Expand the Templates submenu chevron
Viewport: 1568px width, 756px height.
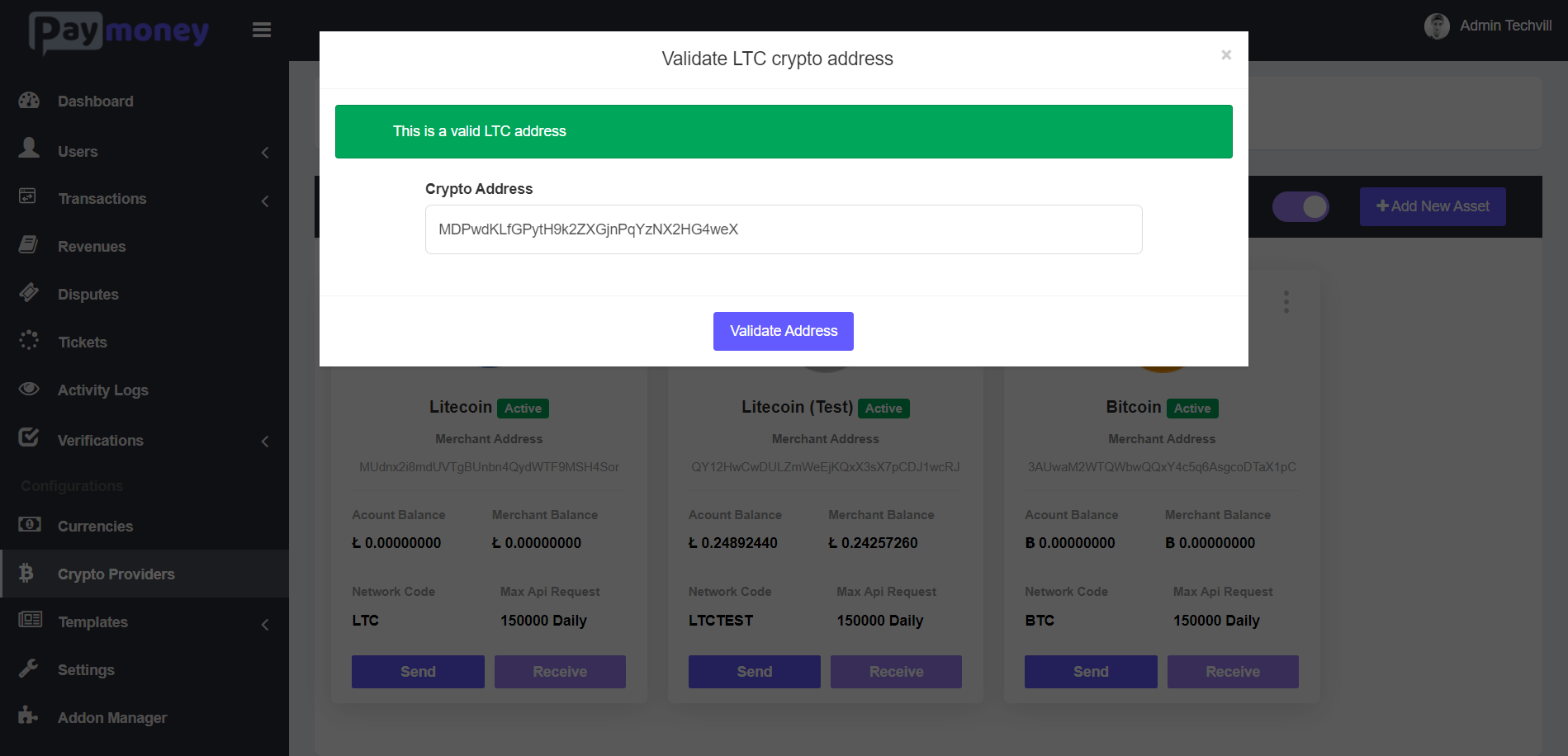[265, 625]
